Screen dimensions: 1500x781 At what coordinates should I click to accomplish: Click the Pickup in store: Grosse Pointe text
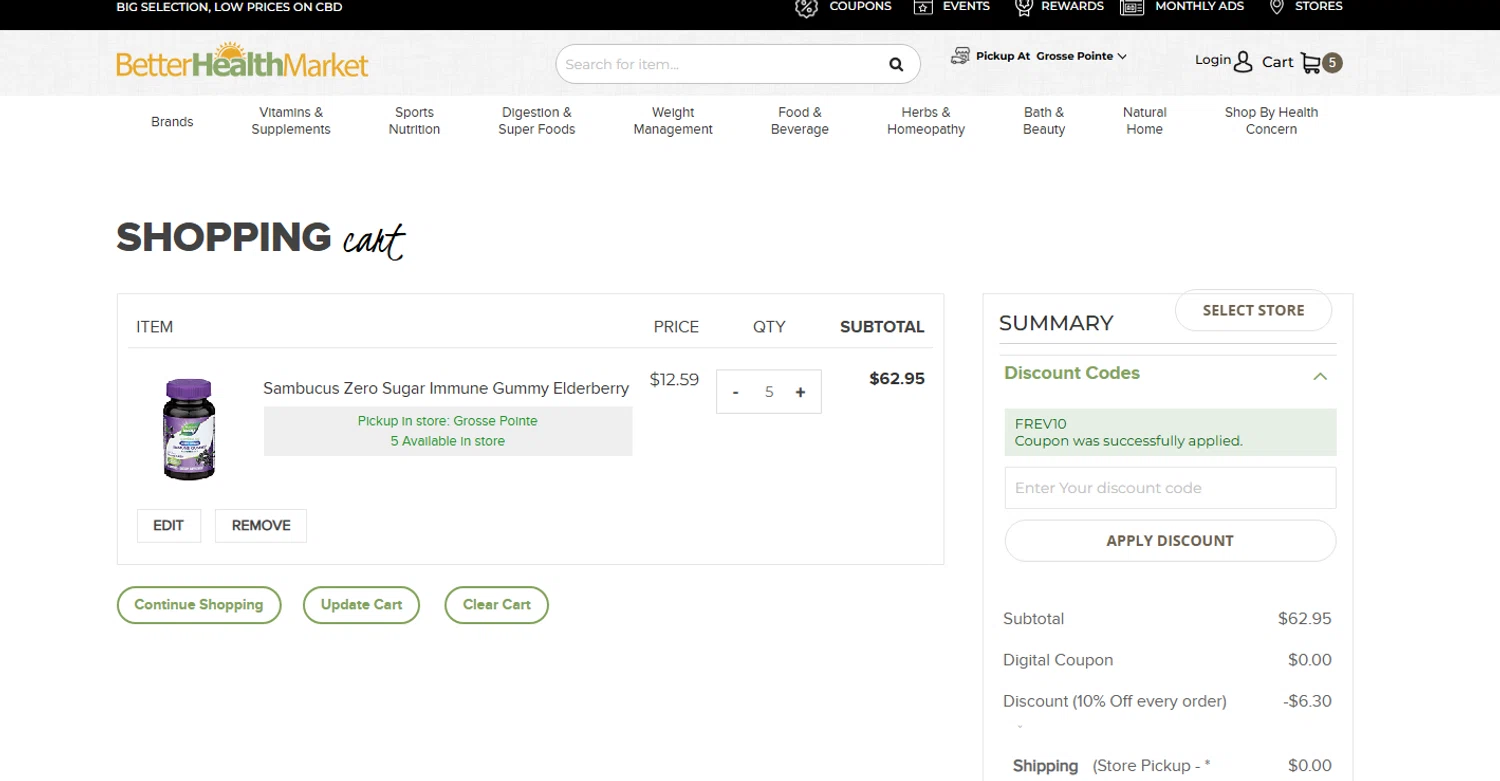[x=448, y=421]
